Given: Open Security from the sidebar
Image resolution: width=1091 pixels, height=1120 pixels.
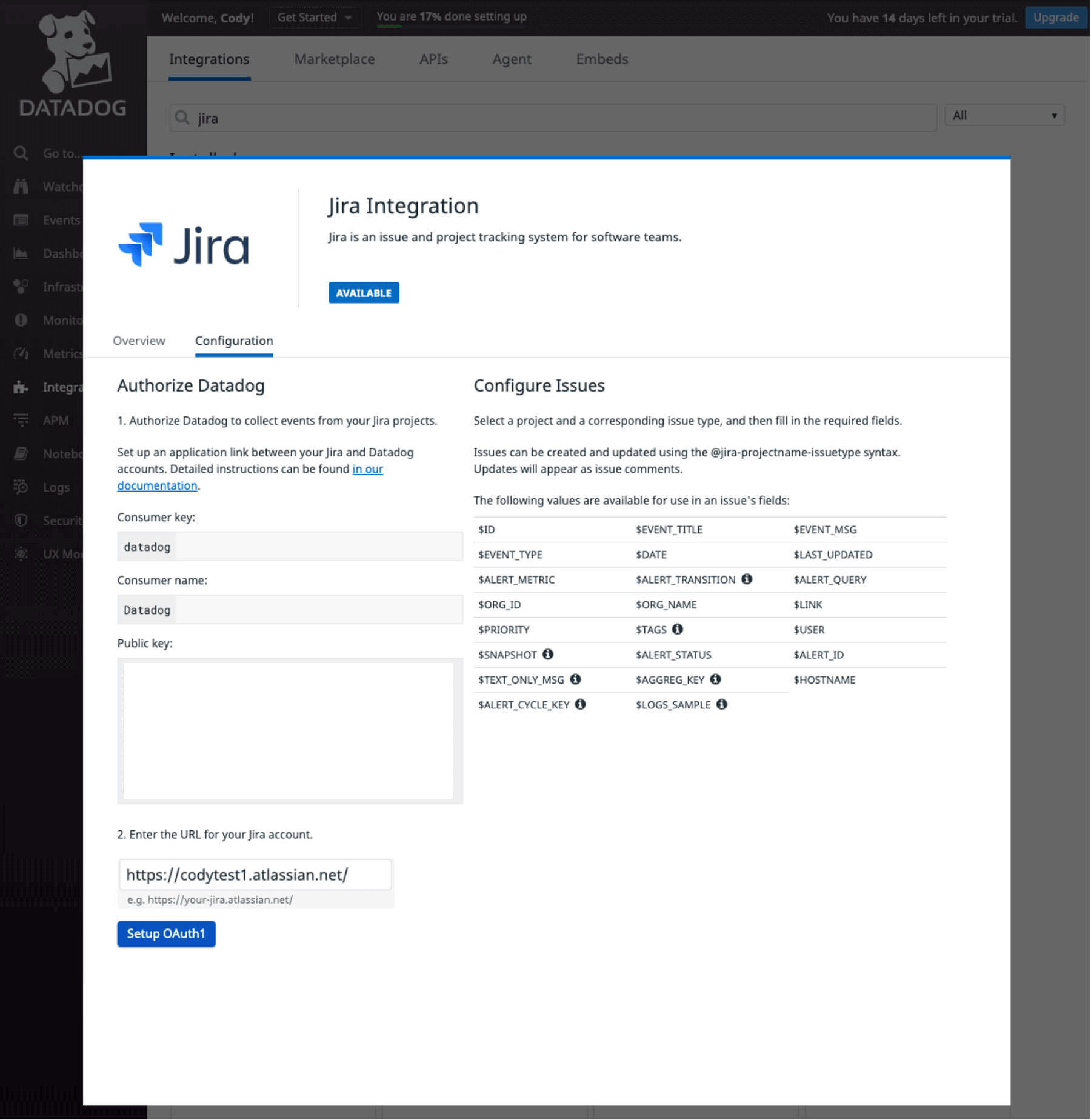Looking at the screenshot, I should [x=61, y=520].
